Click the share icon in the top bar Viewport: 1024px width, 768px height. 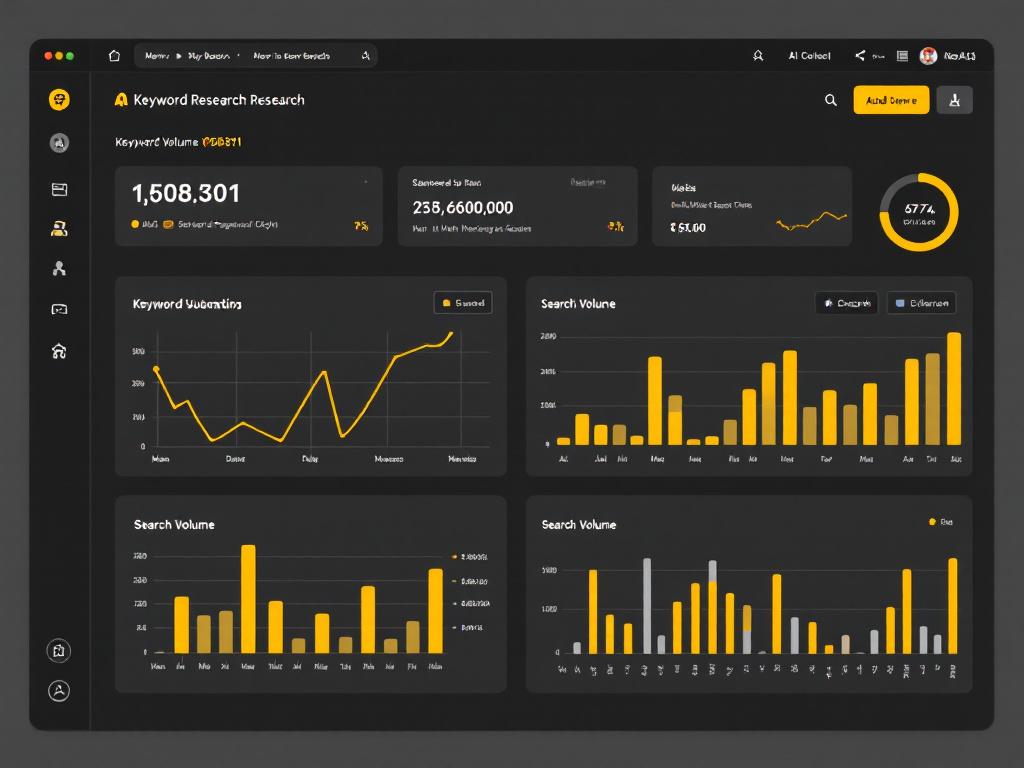tap(858, 55)
